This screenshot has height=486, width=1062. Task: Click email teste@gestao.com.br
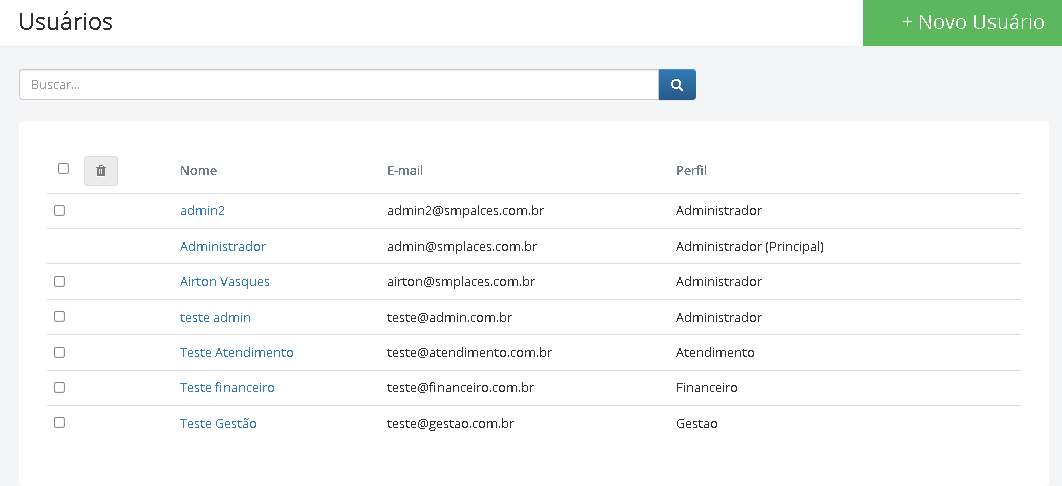(450, 424)
